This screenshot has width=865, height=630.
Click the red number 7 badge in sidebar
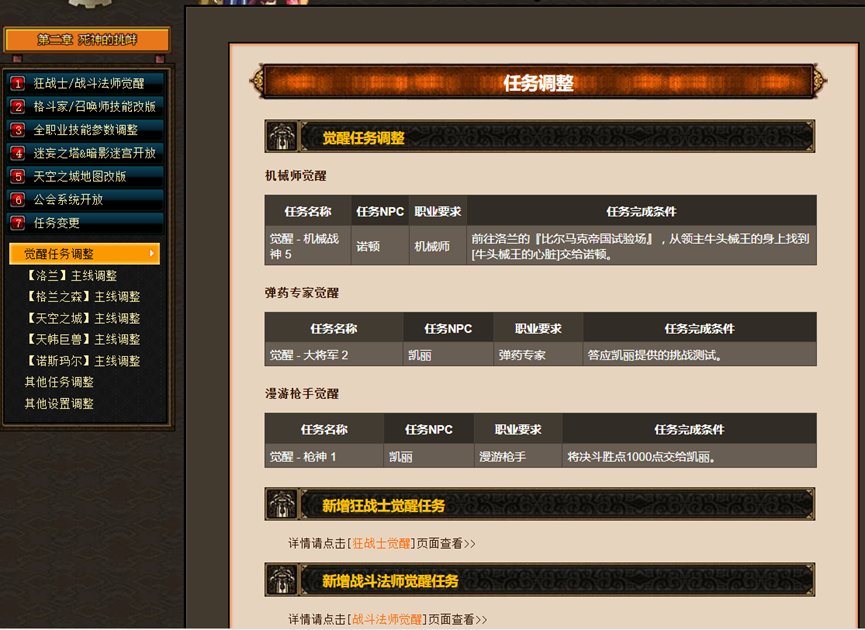pos(18,222)
